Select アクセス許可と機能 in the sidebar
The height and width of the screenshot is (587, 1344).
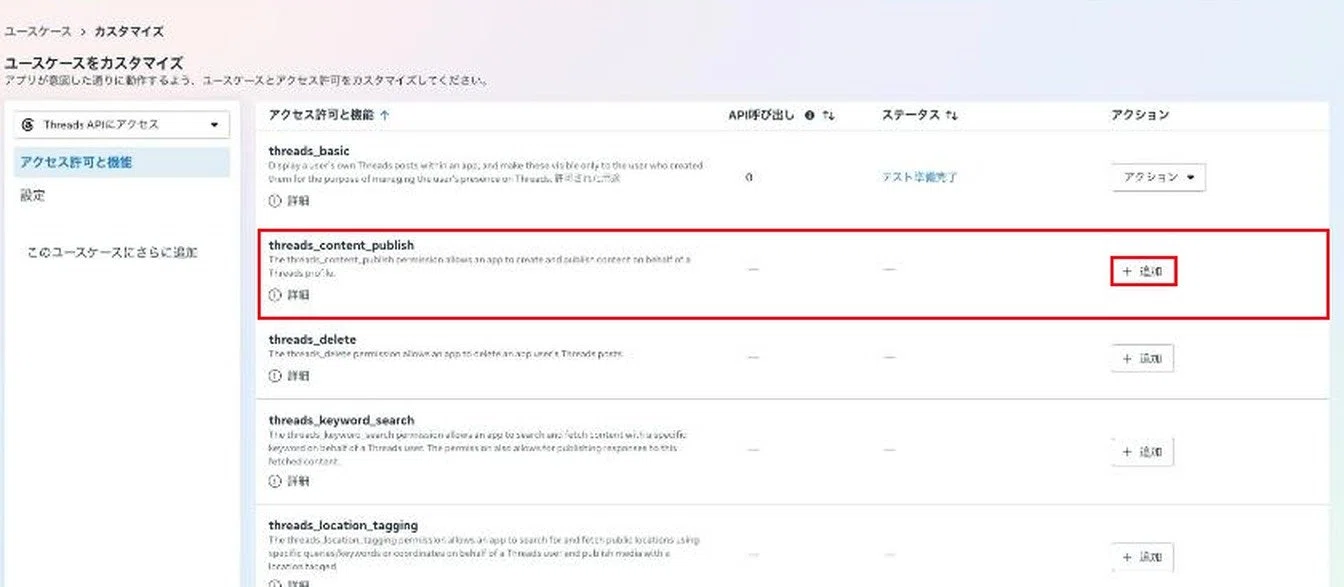[122, 162]
